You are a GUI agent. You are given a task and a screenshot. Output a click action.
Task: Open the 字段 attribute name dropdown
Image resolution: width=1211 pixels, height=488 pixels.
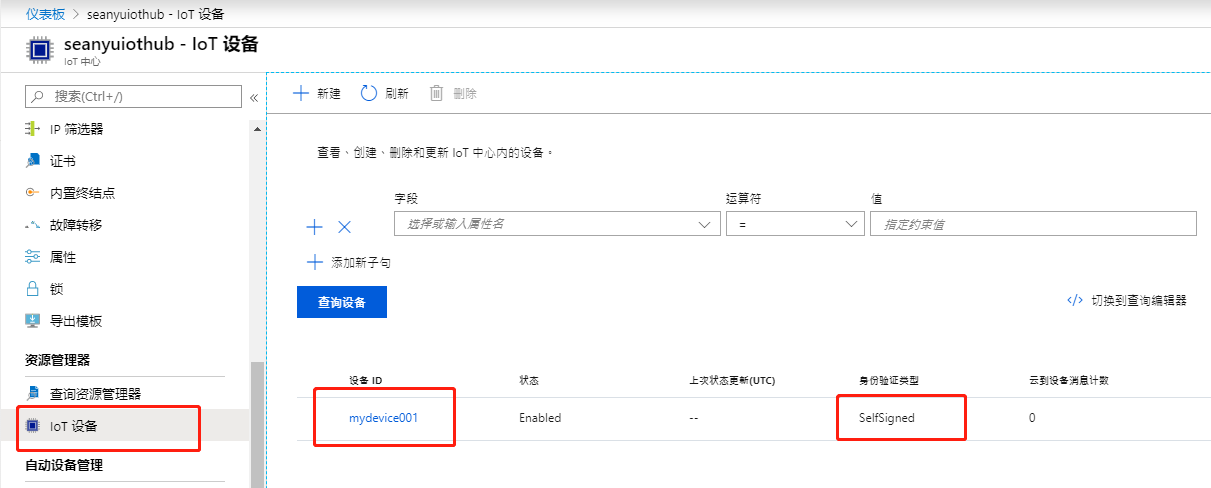point(557,224)
